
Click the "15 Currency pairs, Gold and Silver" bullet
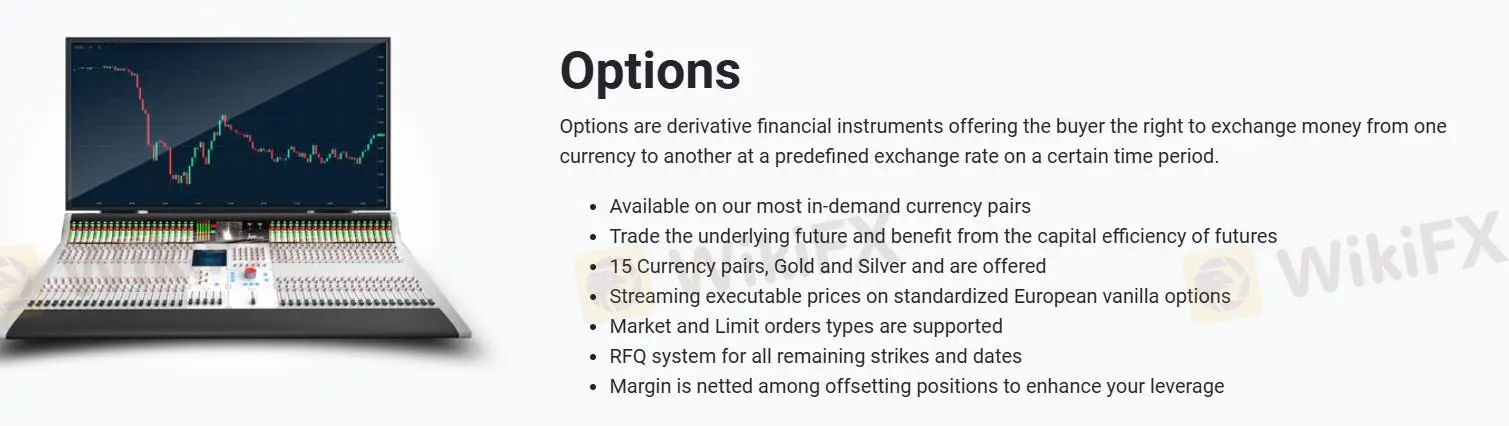(x=828, y=267)
